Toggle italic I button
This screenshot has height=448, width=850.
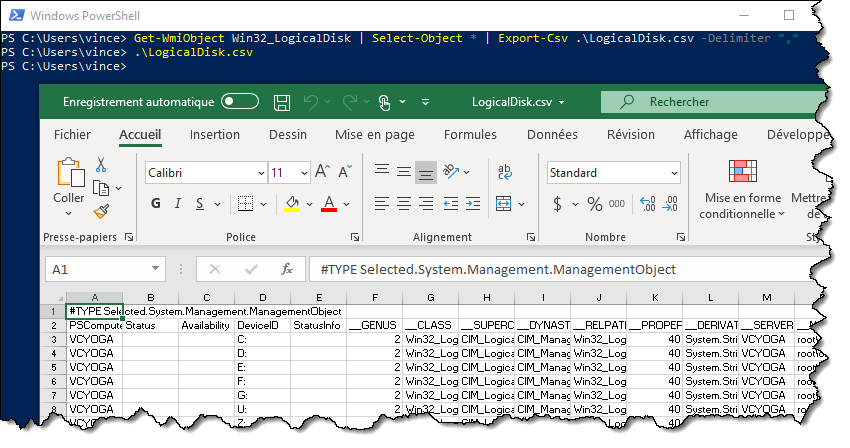coord(178,203)
